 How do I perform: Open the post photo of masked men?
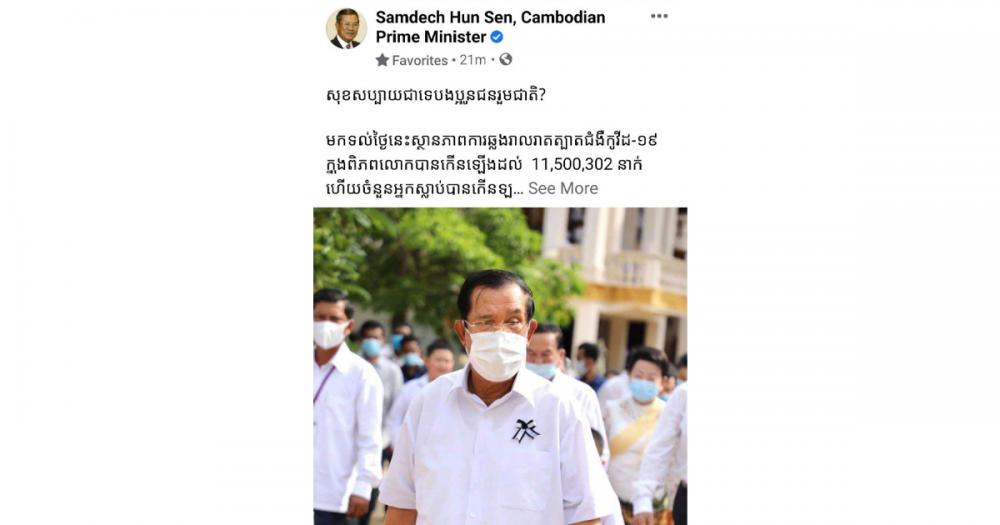tap(500, 366)
